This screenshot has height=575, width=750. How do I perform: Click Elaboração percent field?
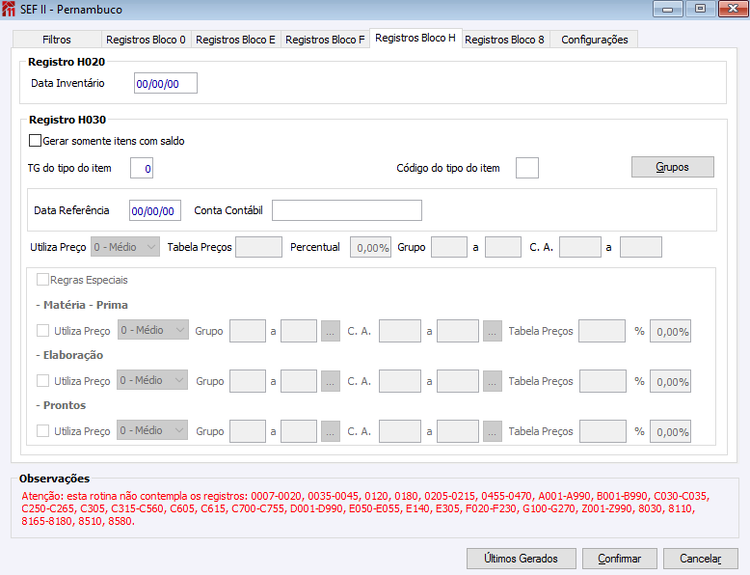(670, 381)
